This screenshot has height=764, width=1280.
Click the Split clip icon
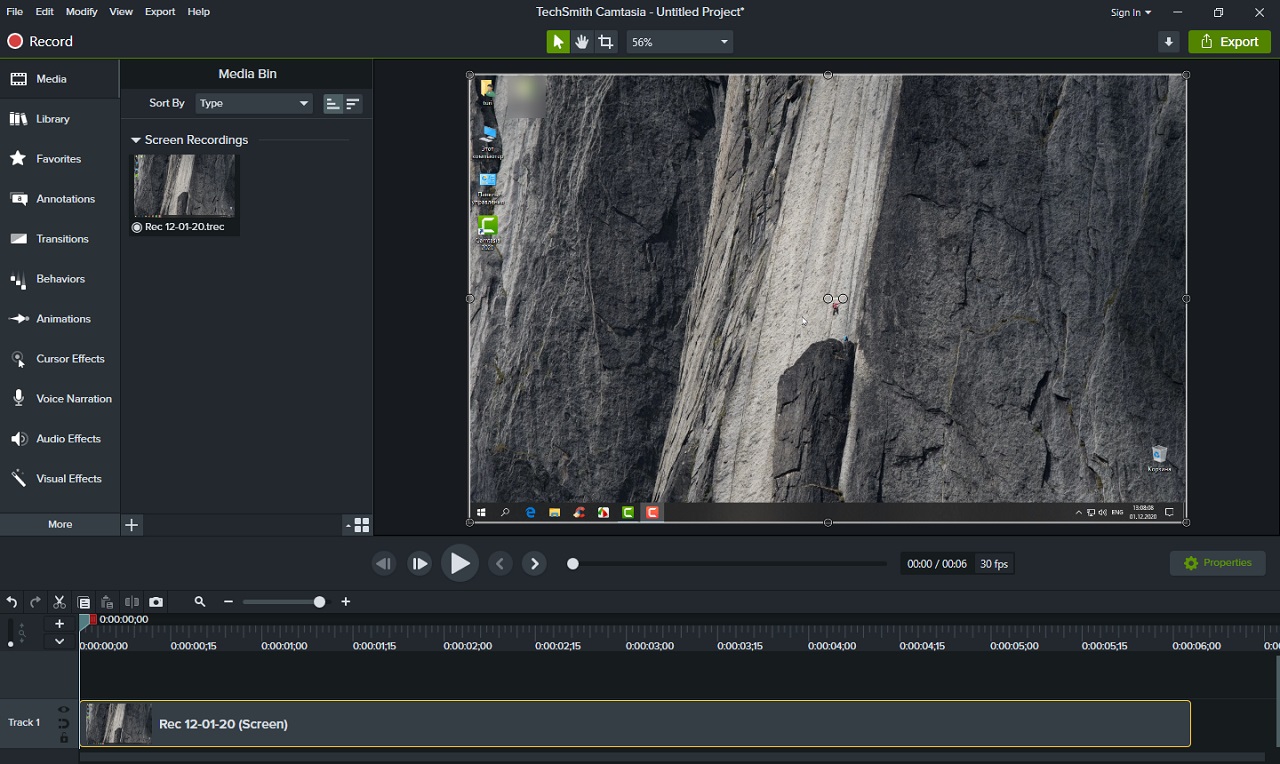[x=131, y=602]
